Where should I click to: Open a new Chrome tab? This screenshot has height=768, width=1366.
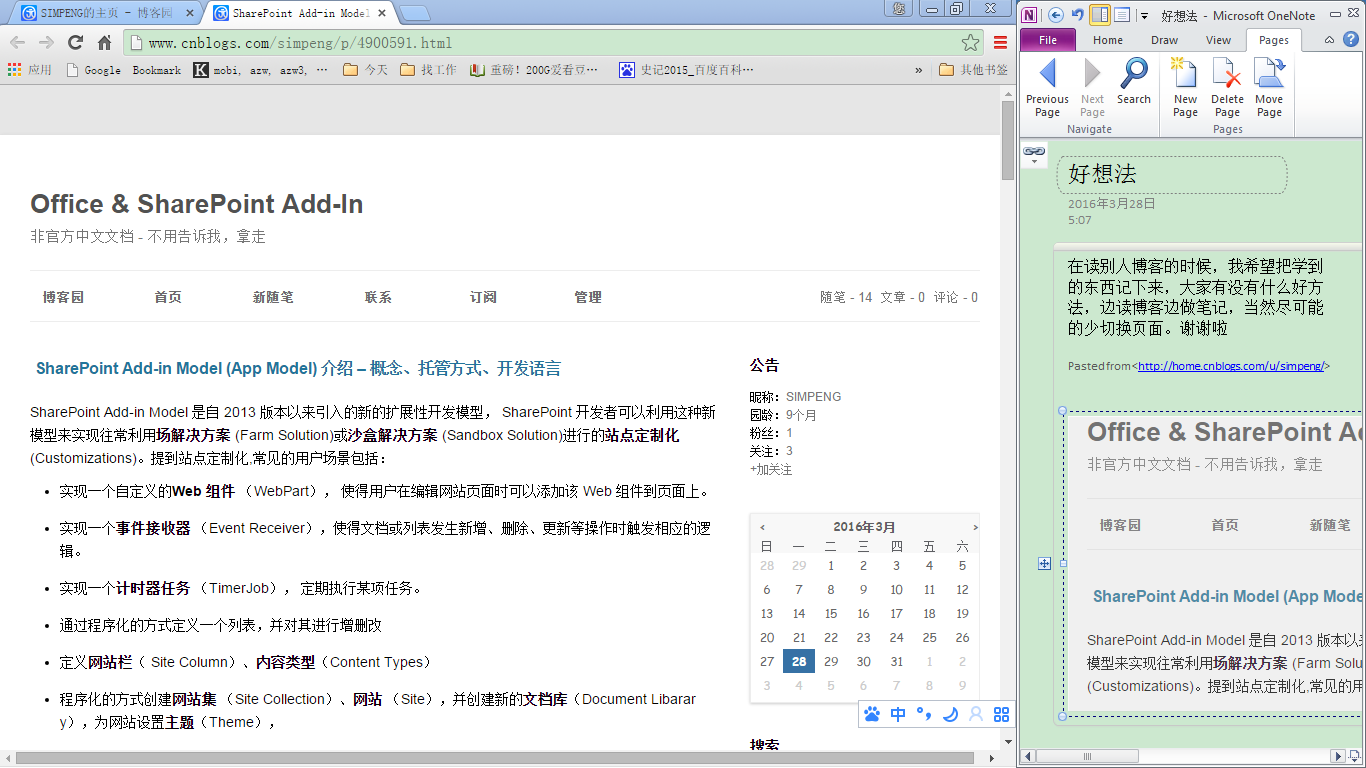pyautogui.click(x=415, y=13)
